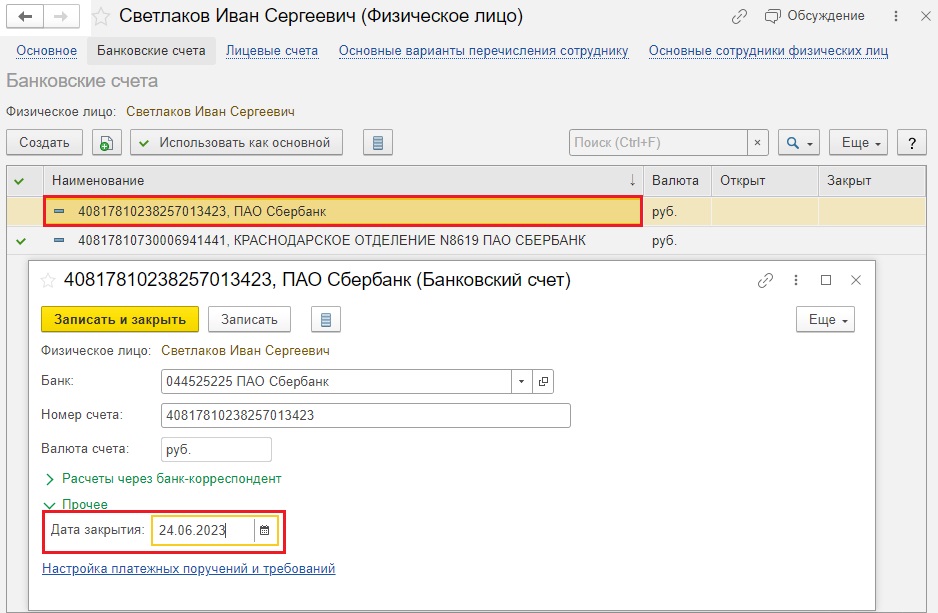Open Основные варианты перечисления сотруднику tab
Viewport: 938px width, 613px height.
point(483,51)
